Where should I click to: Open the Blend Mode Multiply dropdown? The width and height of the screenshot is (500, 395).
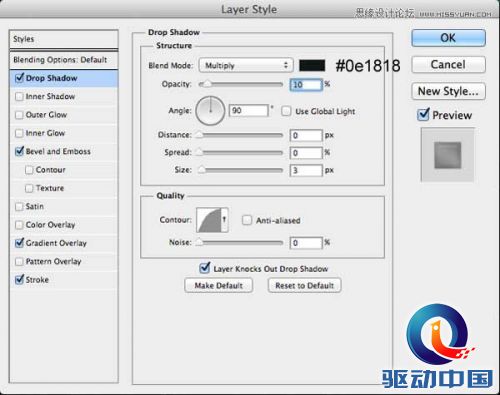point(246,65)
